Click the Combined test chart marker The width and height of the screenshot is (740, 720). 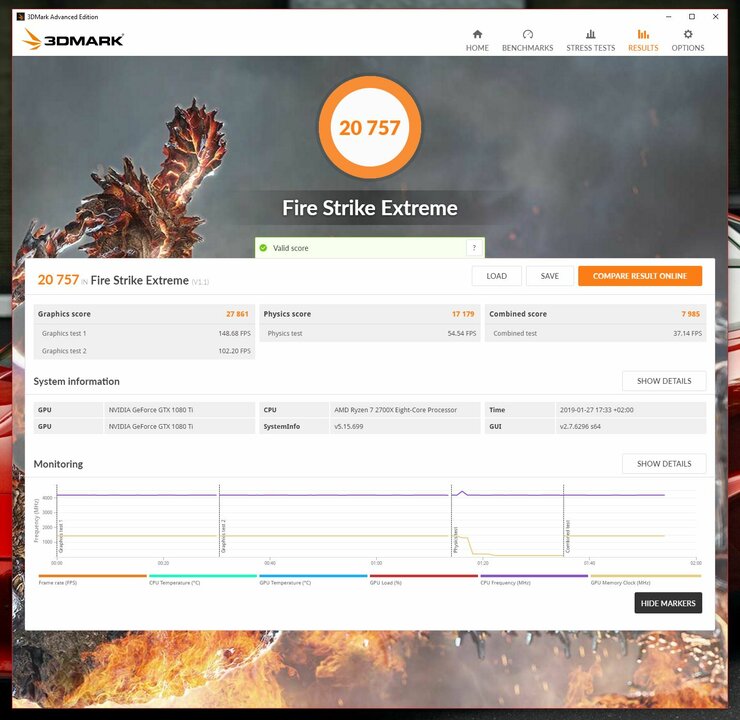568,536
